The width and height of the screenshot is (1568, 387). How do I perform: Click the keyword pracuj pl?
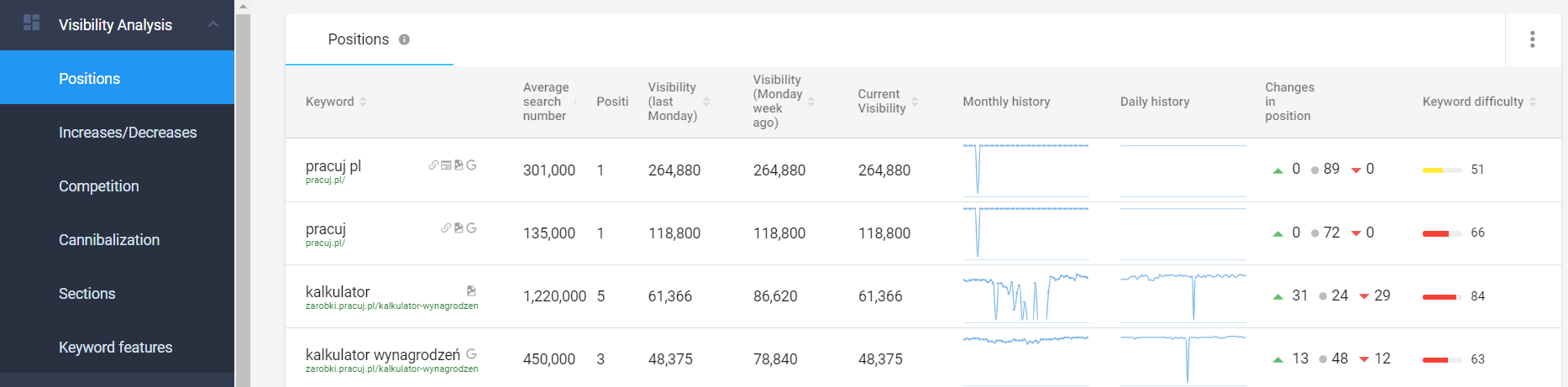tap(333, 166)
